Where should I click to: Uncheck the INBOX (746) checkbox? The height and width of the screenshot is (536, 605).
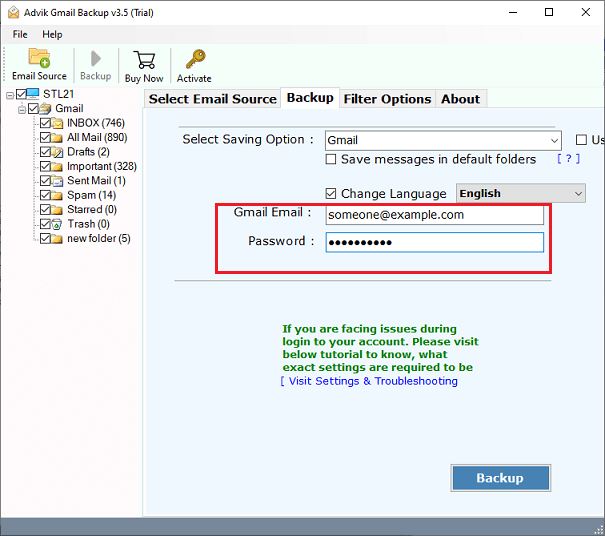point(45,123)
